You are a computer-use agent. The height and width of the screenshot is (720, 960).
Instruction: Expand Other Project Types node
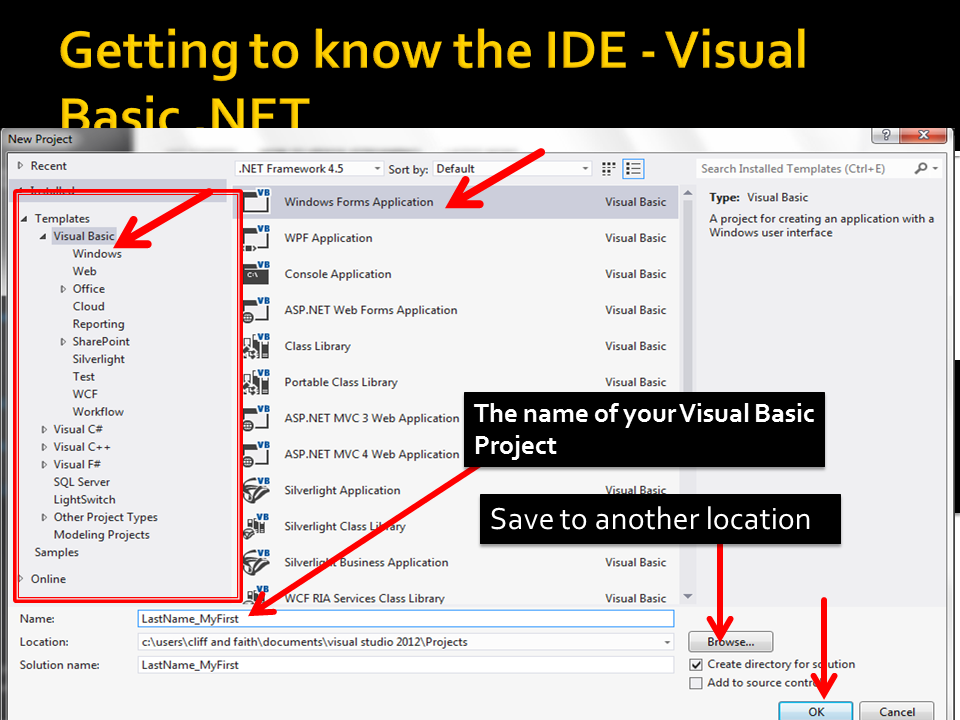[x=44, y=517]
